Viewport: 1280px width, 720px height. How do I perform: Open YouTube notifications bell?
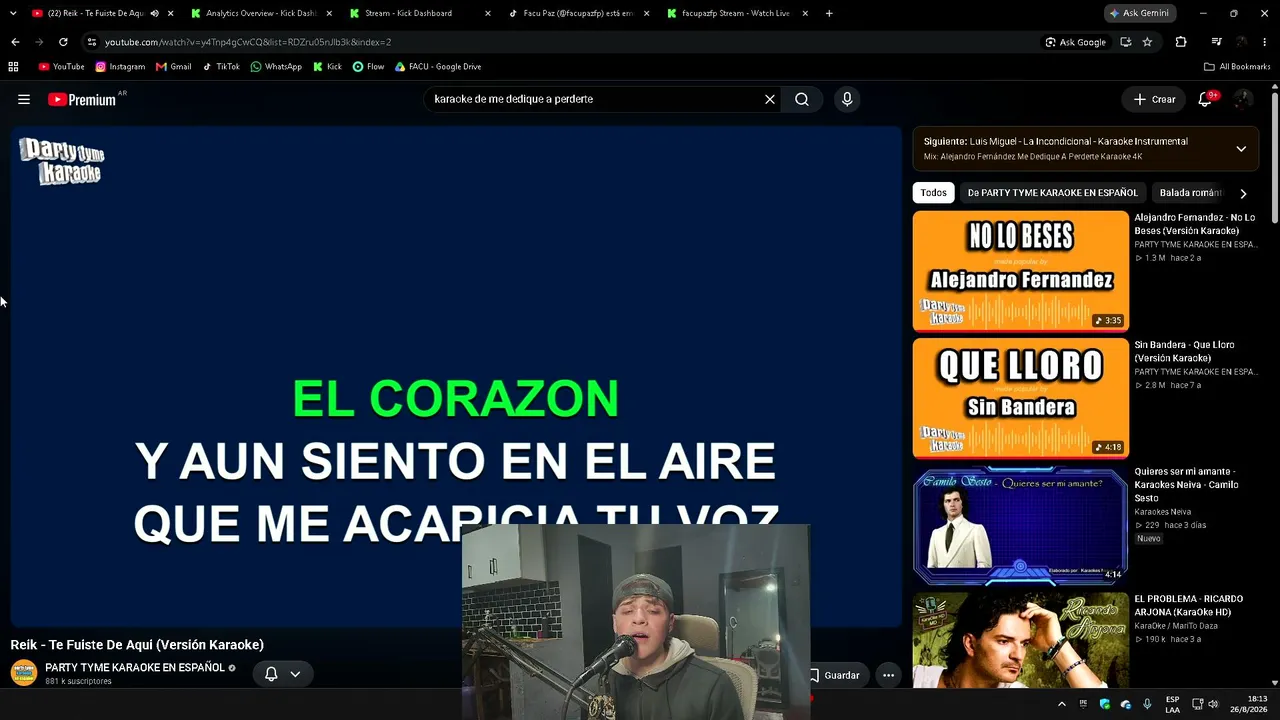[1205, 99]
